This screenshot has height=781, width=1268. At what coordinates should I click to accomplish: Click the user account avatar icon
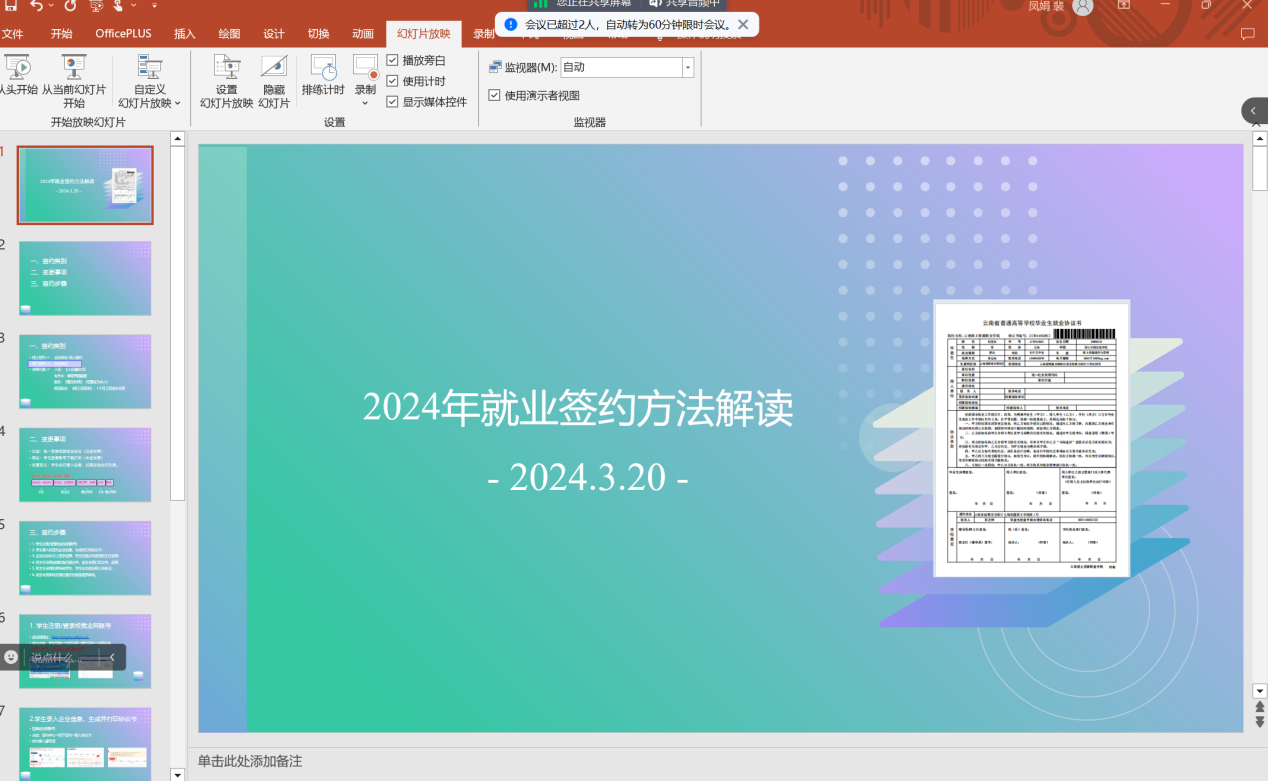point(1082,7)
